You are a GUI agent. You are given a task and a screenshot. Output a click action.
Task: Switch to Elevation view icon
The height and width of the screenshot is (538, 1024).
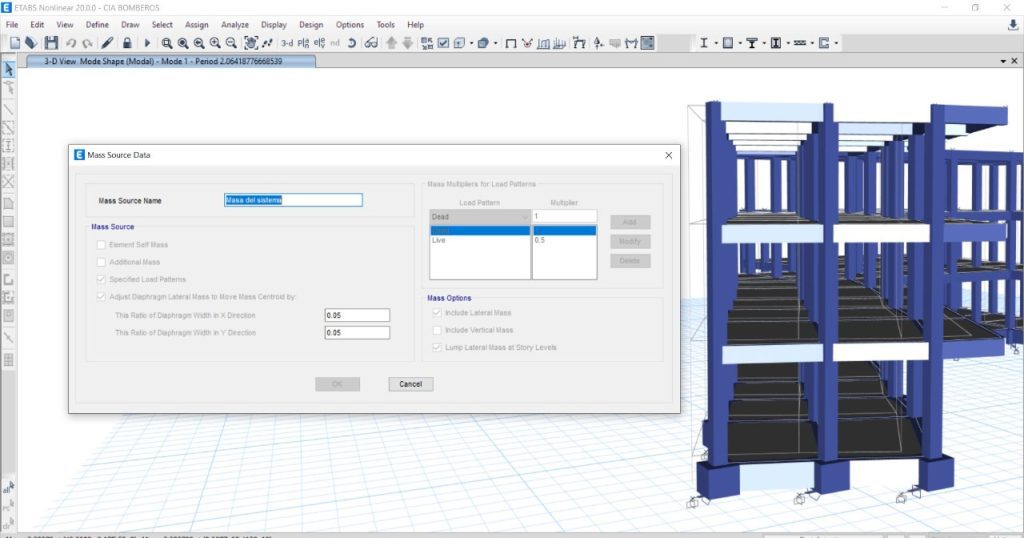pyautogui.click(x=319, y=43)
